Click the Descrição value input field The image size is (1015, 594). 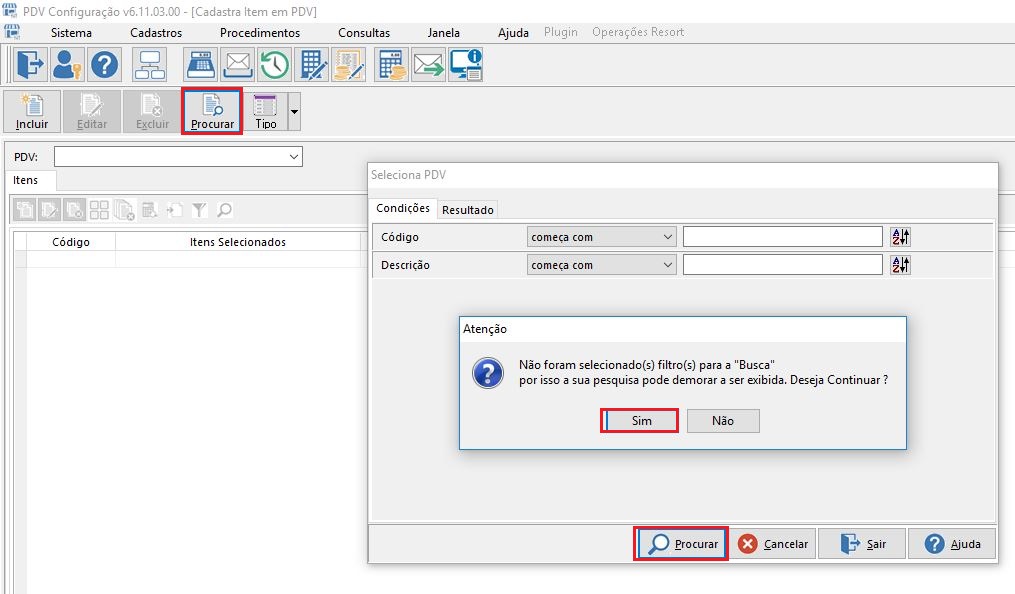pos(783,265)
